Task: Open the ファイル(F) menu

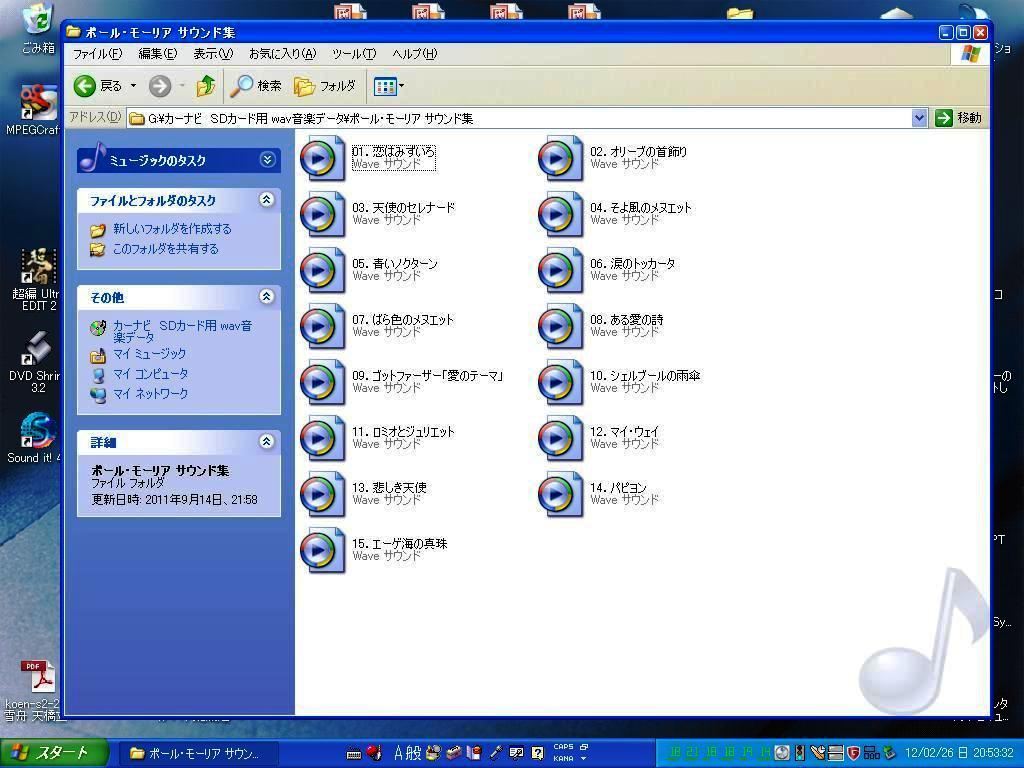Action: point(97,54)
